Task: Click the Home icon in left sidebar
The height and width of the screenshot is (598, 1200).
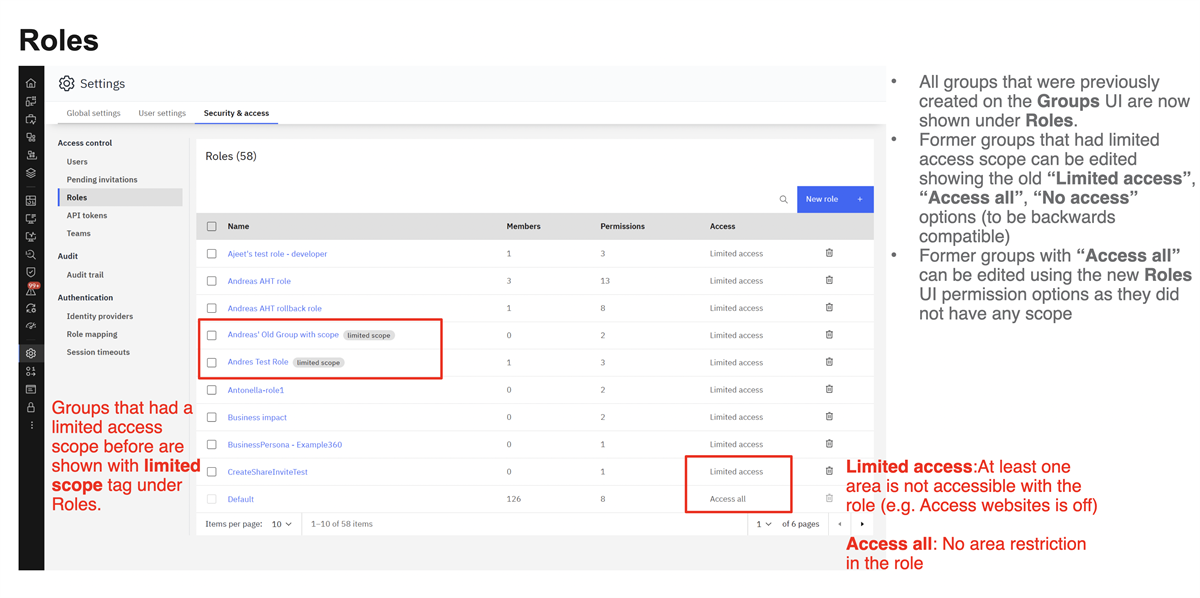Action: (x=31, y=84)
